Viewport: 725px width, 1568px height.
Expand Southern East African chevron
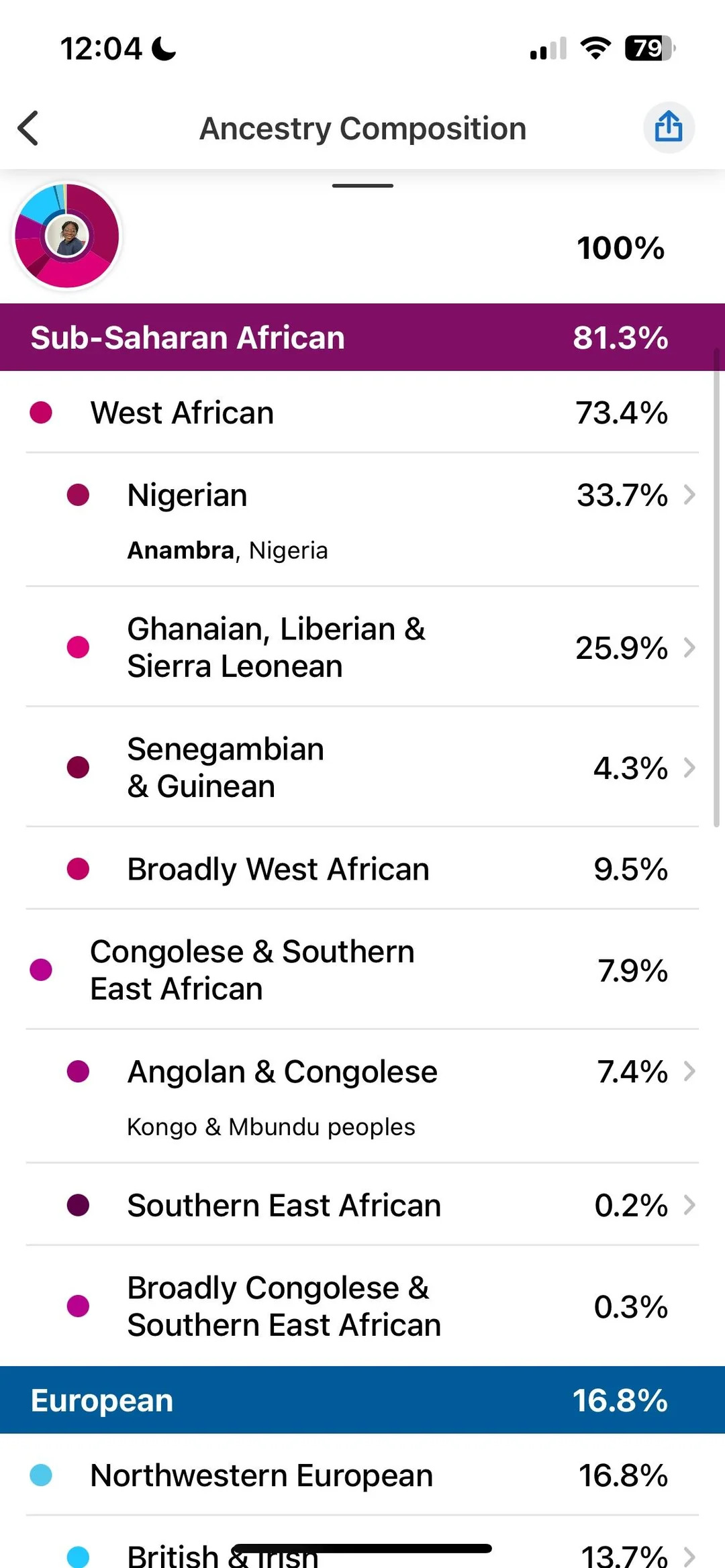coord(689,1205)
